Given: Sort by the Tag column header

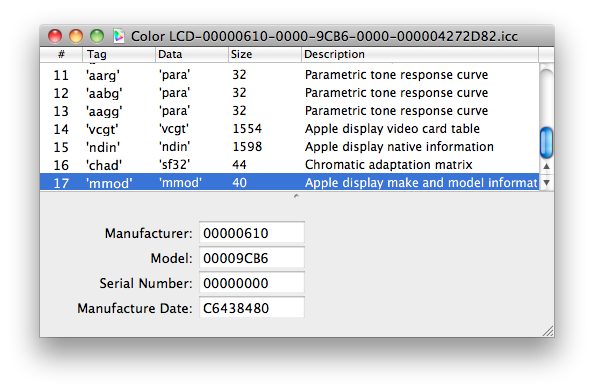Looking at the screenshot, I should (119, 55).
